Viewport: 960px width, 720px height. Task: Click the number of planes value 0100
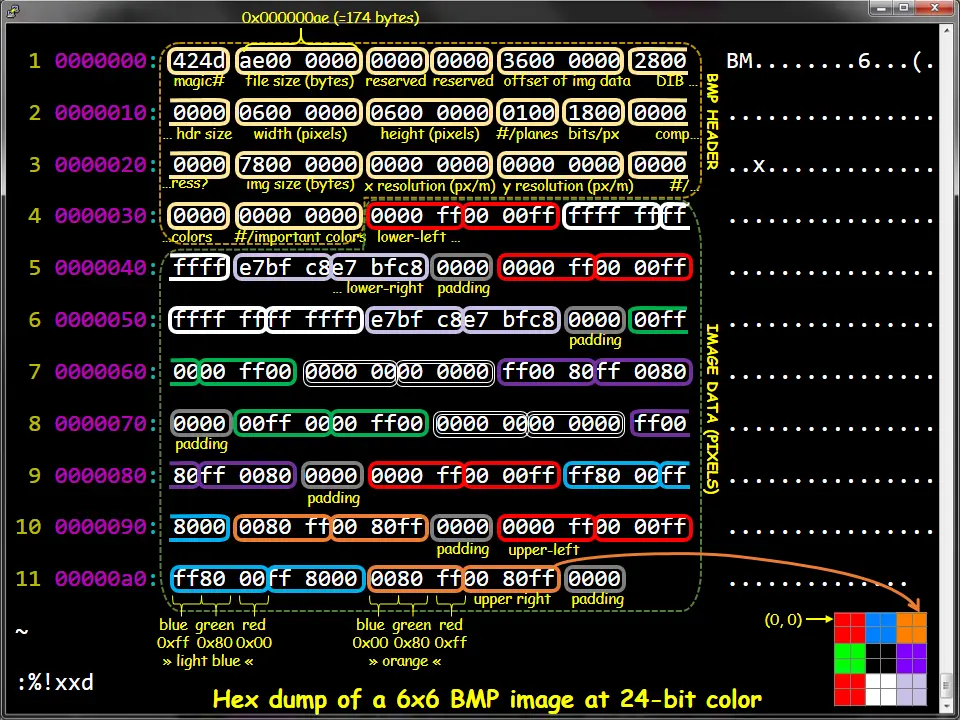coord(528,113)
